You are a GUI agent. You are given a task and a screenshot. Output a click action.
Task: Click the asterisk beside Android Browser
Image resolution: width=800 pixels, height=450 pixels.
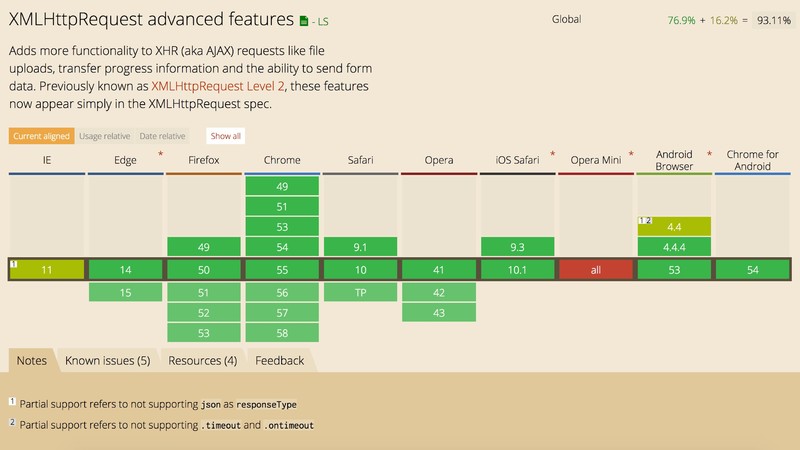709,154
